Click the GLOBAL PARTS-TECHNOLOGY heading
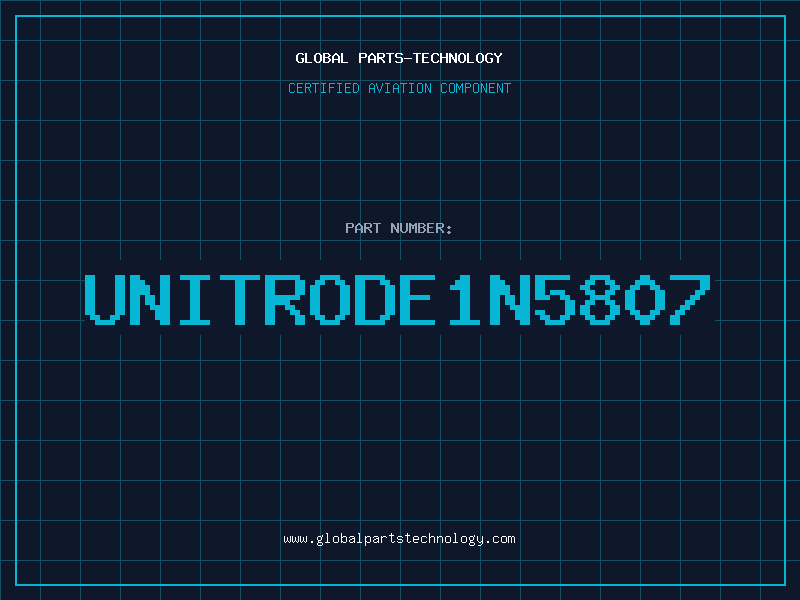Screen dimensions: 800x600 tap(399, 58)
